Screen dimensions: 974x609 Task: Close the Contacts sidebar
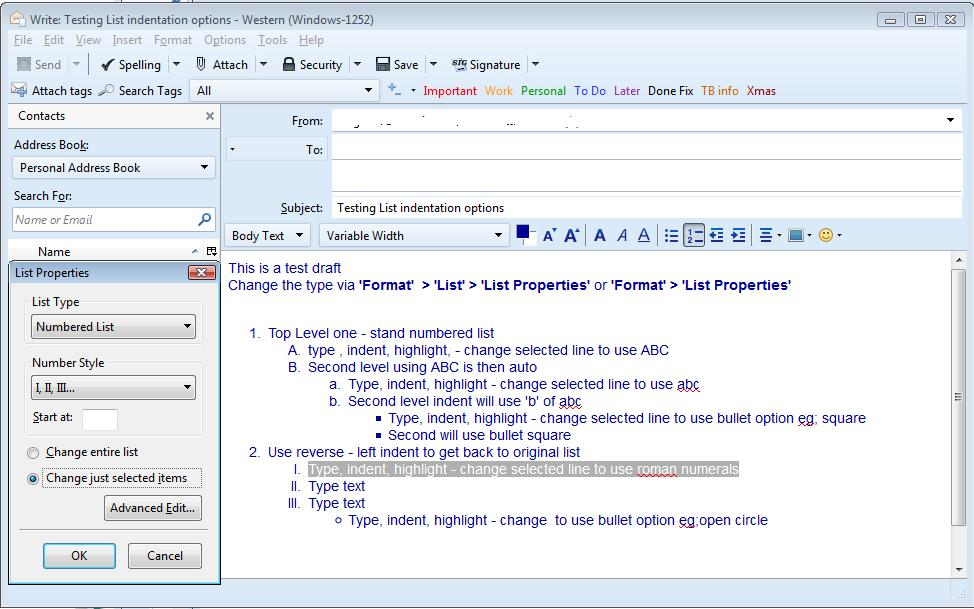[x=210, y=116]
